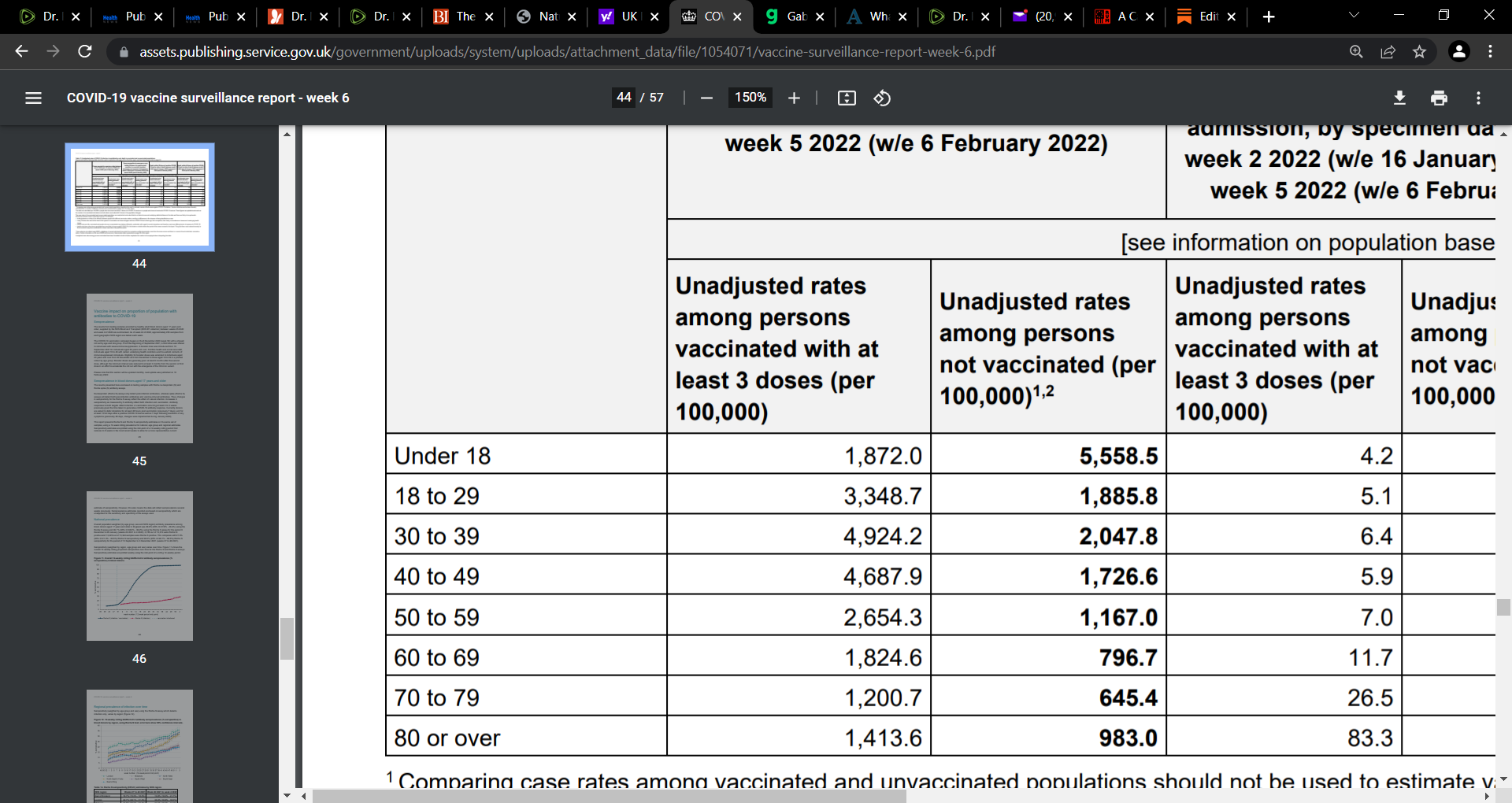
Task: Fit the PDF to page
Action: coord(847,98)
